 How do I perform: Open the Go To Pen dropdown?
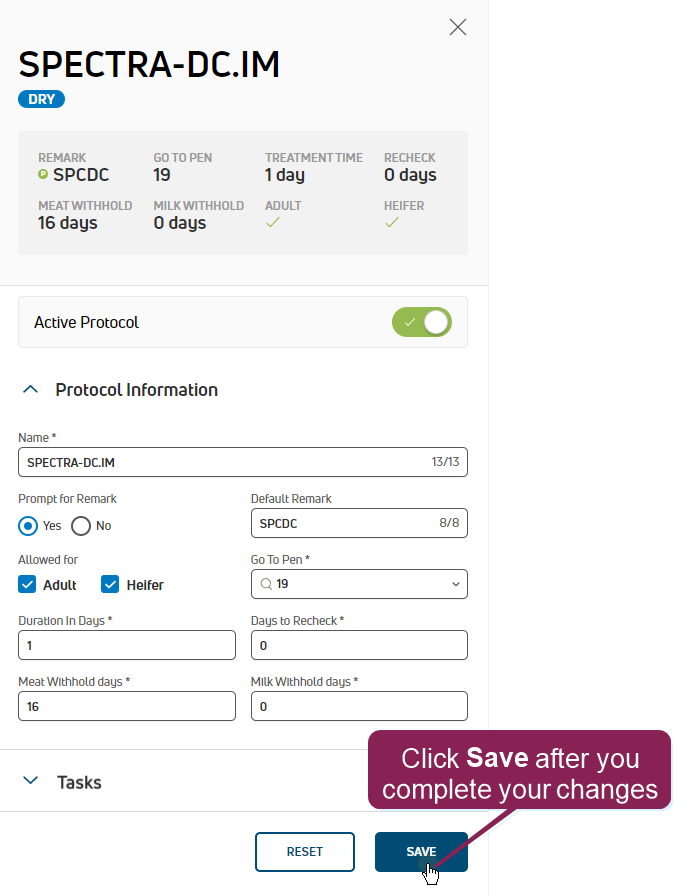(456, 584)
